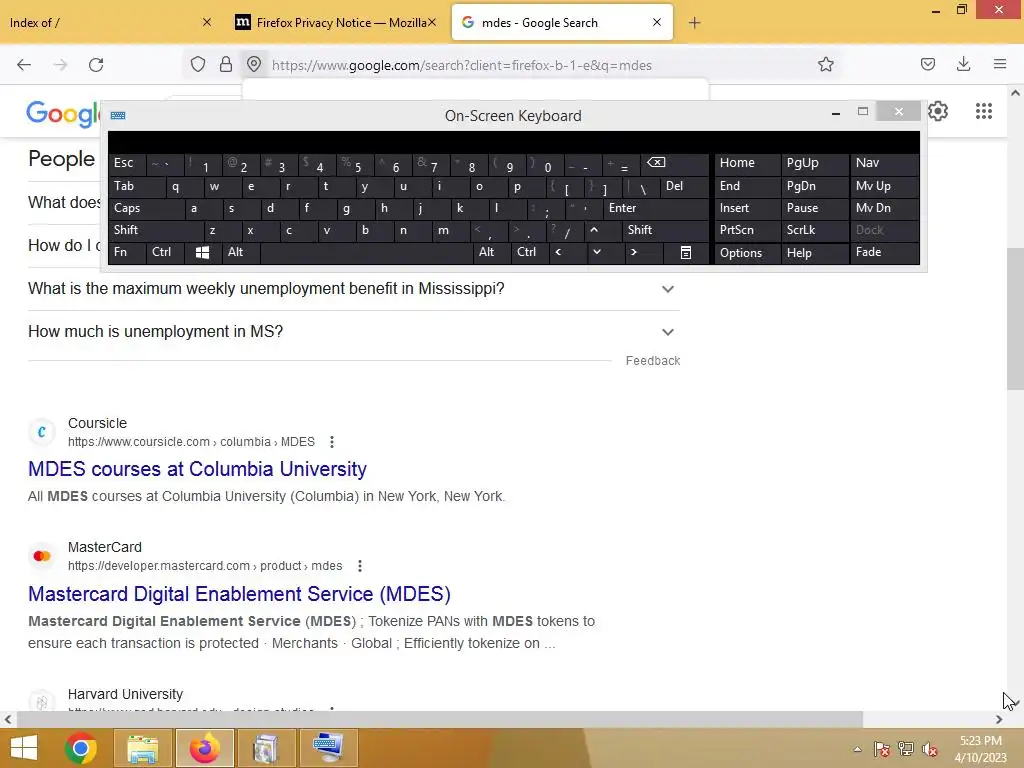
Task: Click the vertical scrollbar thumb
Action: (1015, 319)
